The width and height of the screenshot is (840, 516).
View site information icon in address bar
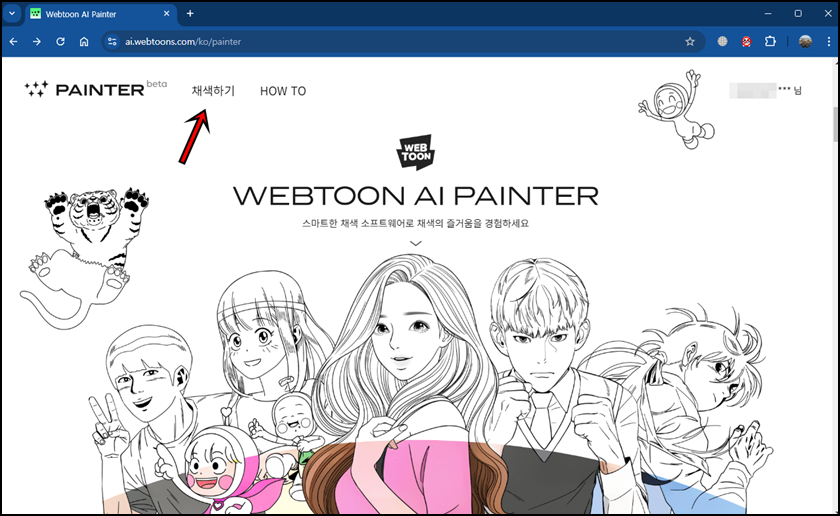pos(112,42)
